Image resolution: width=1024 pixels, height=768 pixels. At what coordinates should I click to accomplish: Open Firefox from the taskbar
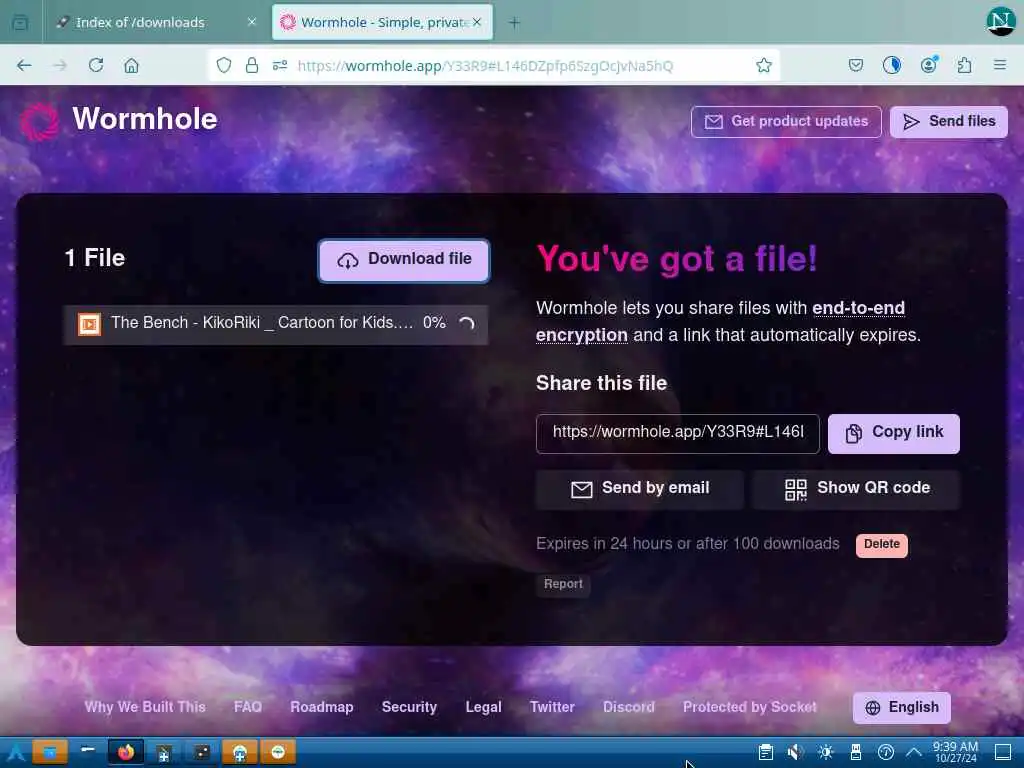[126, 752]
